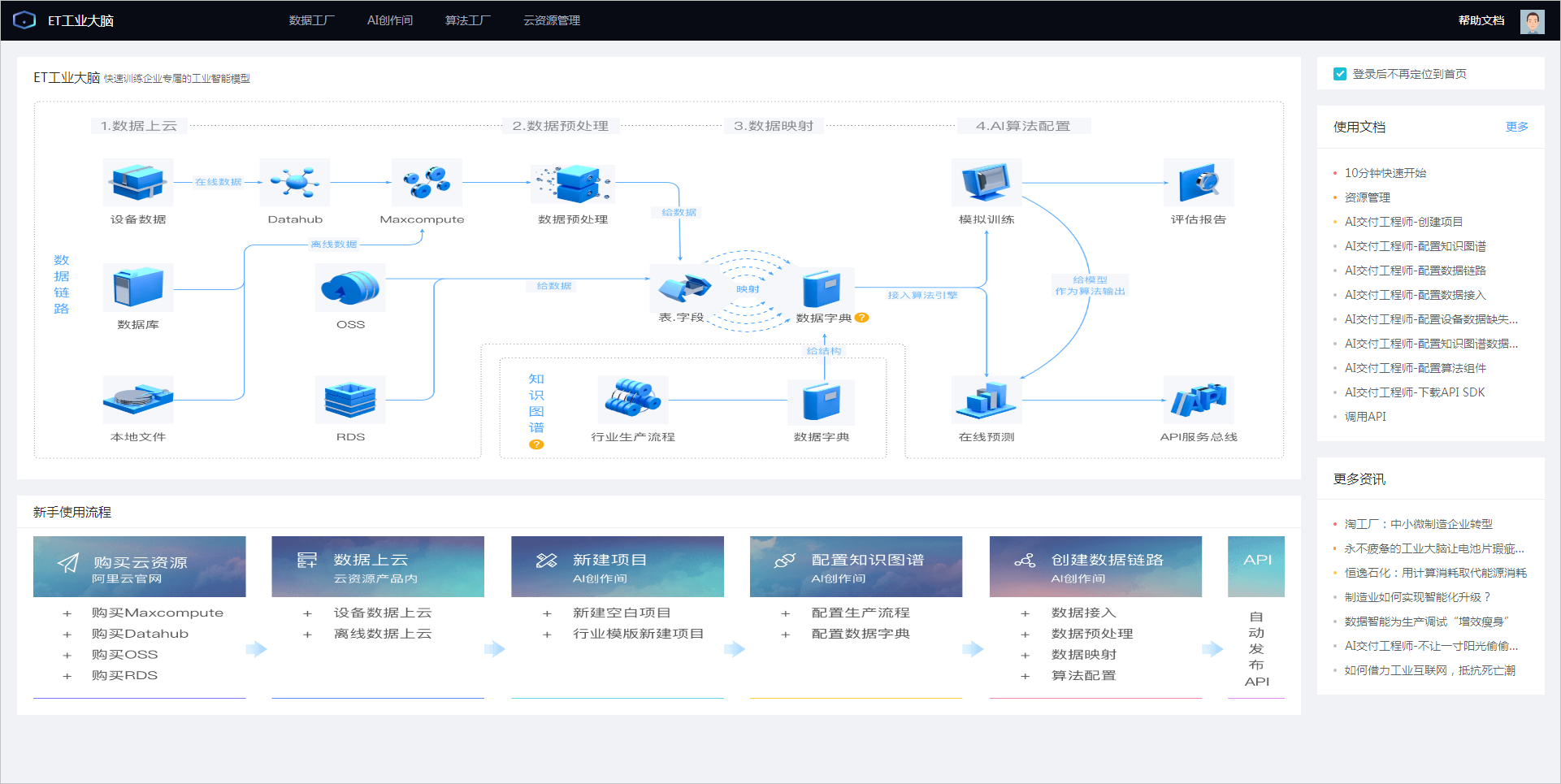Click the RDS icon
1561x784 pixels.
[350, 399]
